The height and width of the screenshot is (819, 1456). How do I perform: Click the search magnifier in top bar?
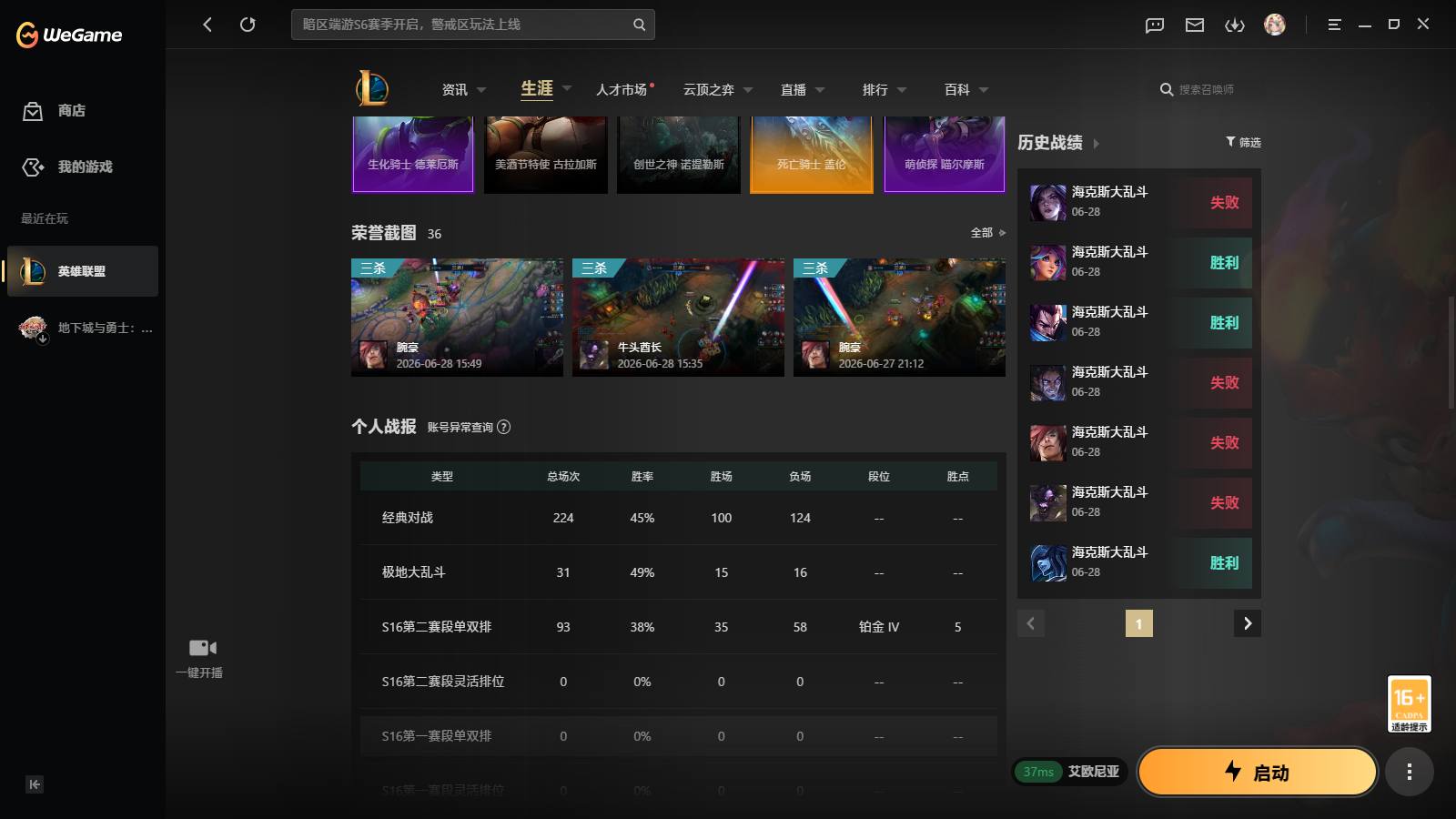click(x=640, y=25)
